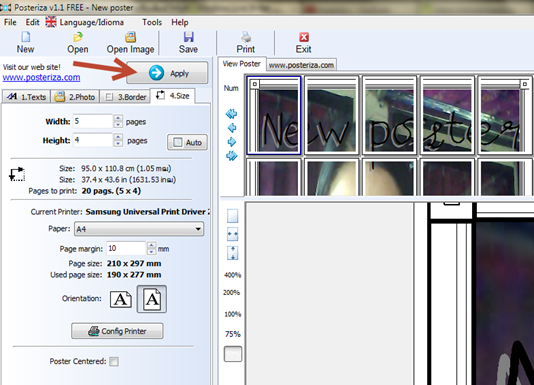This screenshot has width=534, height=385.
Task: Switch to the 3.Border tab
Action: (x=125, y=97)
